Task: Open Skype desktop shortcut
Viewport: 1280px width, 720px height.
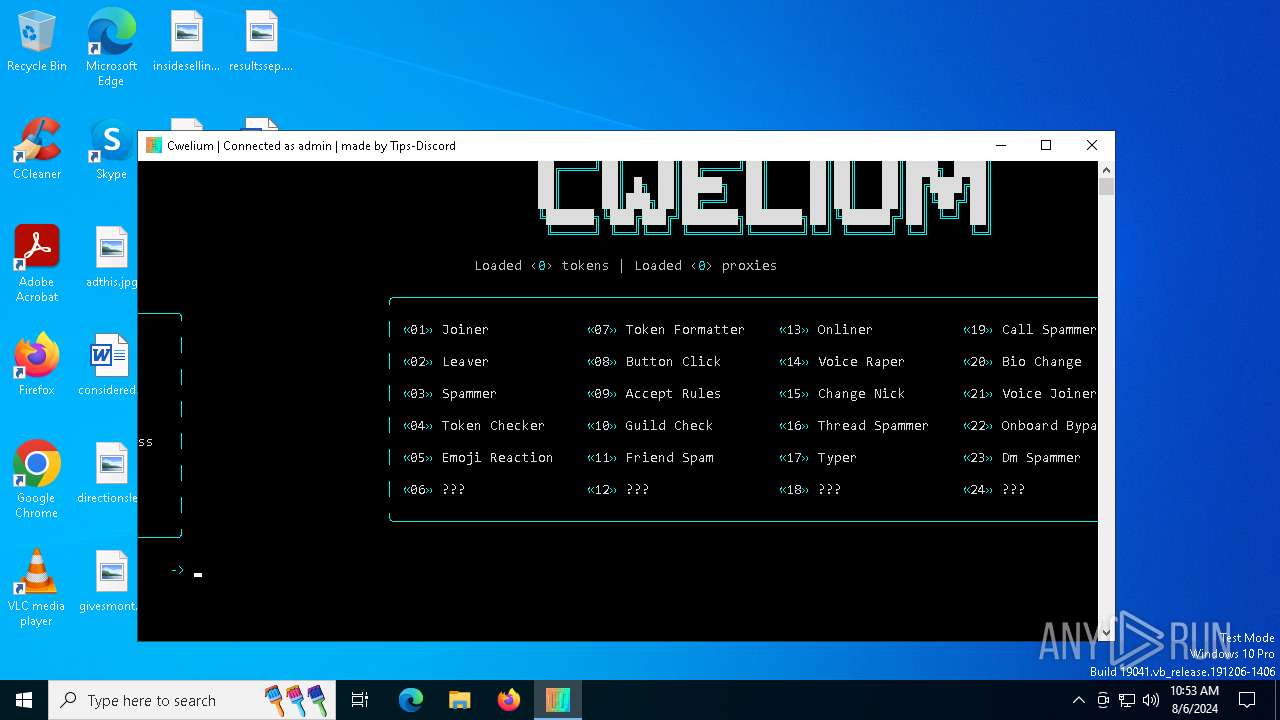Action: pos(111,150)
